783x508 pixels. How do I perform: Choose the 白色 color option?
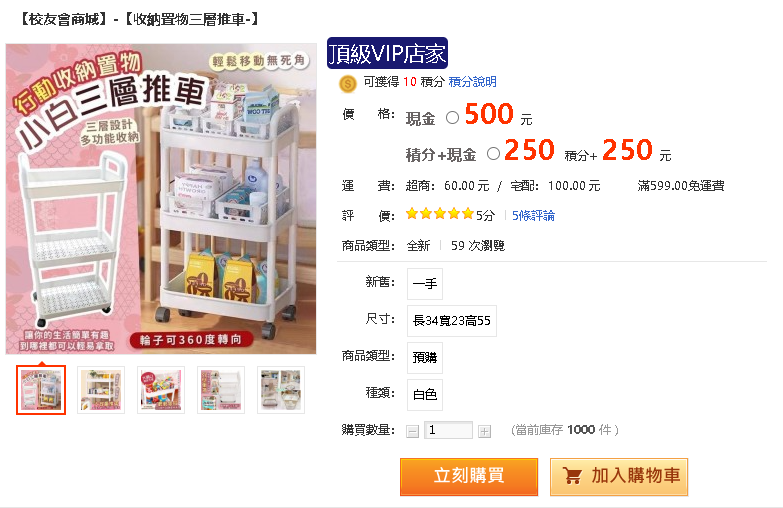tap(425, 395)
